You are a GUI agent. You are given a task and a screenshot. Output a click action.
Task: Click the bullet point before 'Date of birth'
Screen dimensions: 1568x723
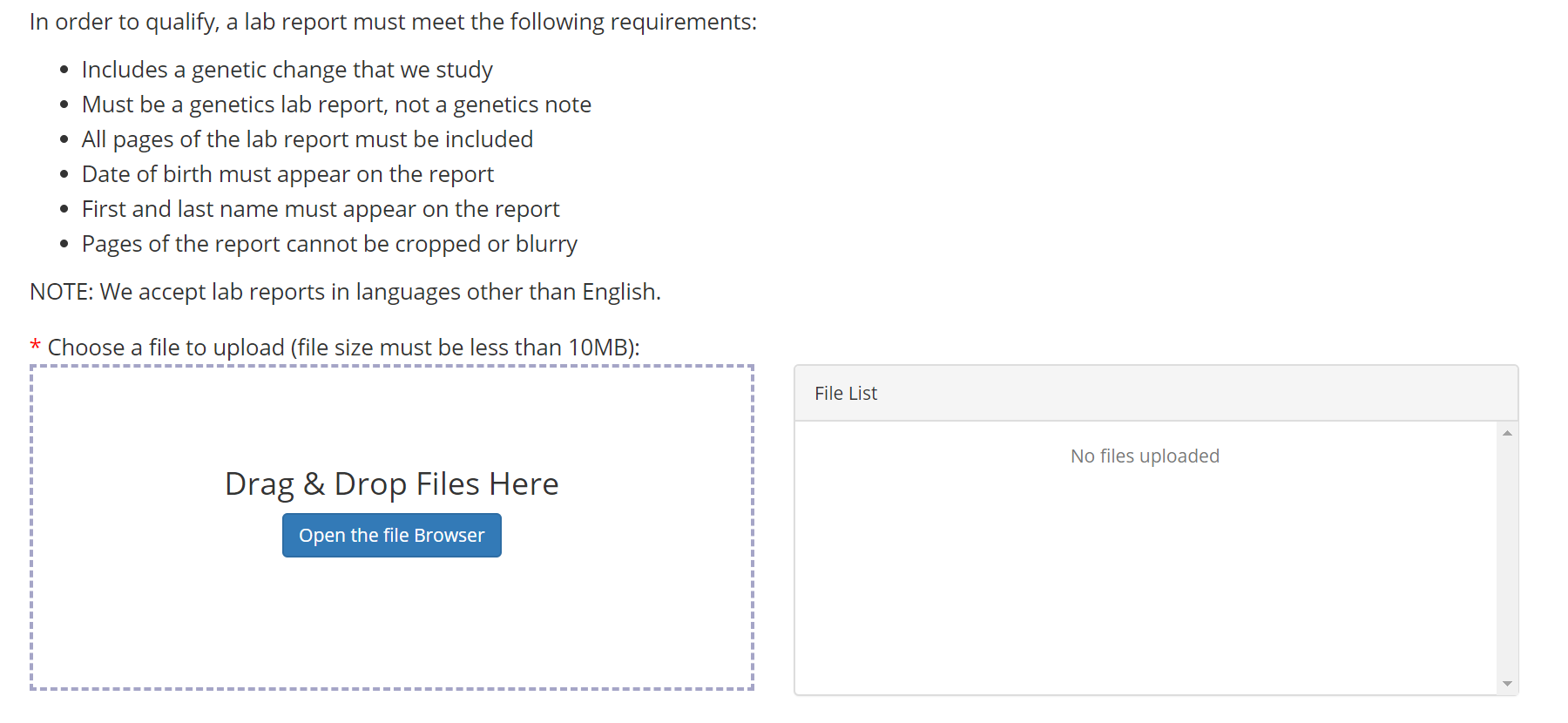click(64, 174)
